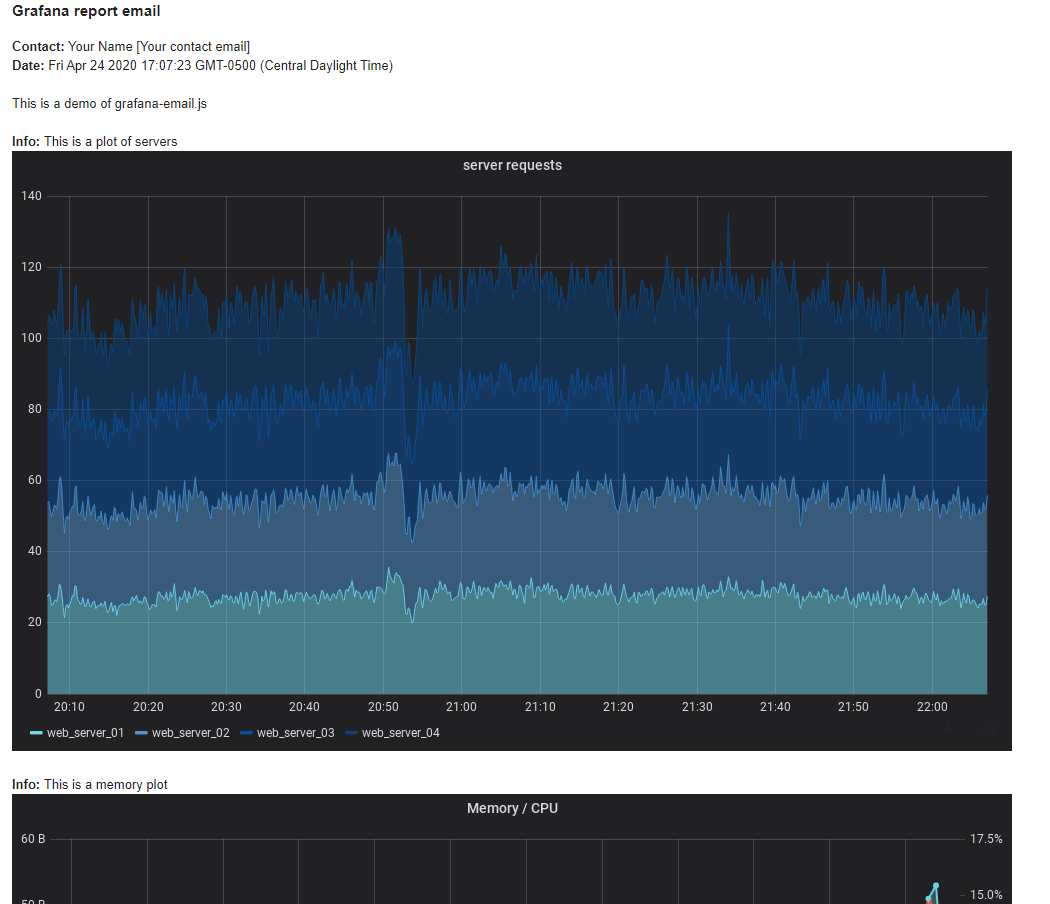Click the web_server_04 legend entry
The width and height of the screenshot is (1050, 904).
click(392, 733)
